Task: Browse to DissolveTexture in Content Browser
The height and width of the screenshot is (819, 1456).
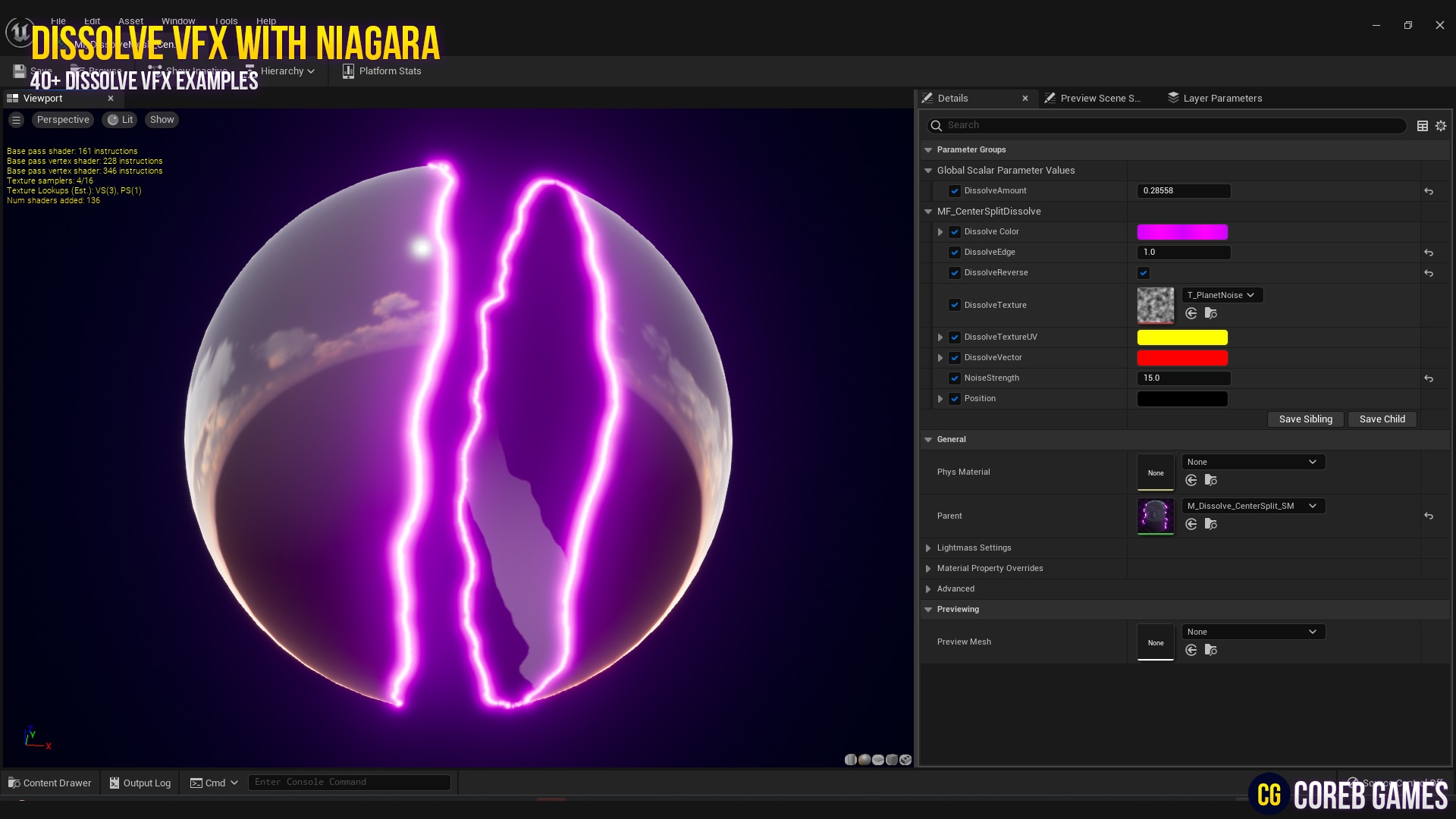Action: coord(1211,313)
